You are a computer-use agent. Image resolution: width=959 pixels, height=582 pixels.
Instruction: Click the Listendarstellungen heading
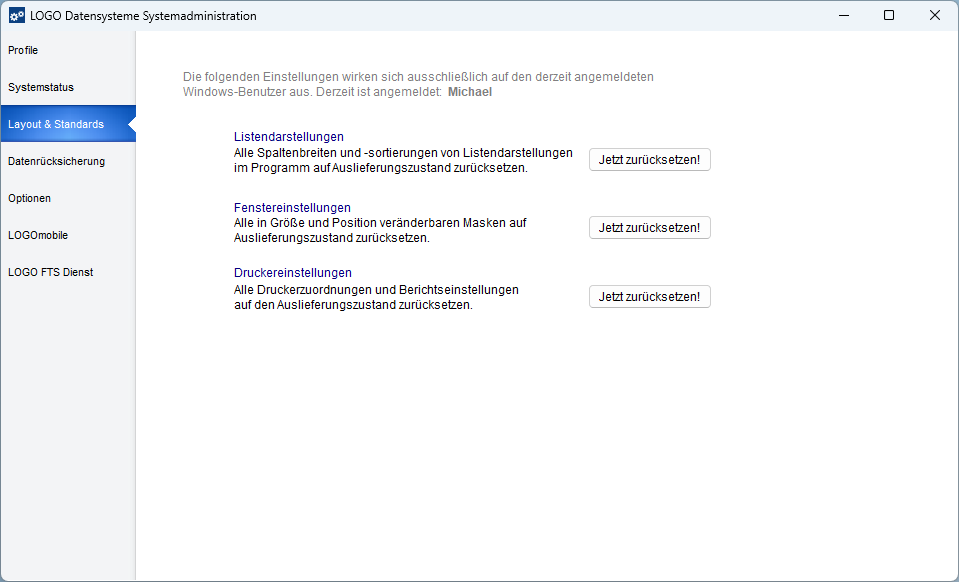(289, 137)
